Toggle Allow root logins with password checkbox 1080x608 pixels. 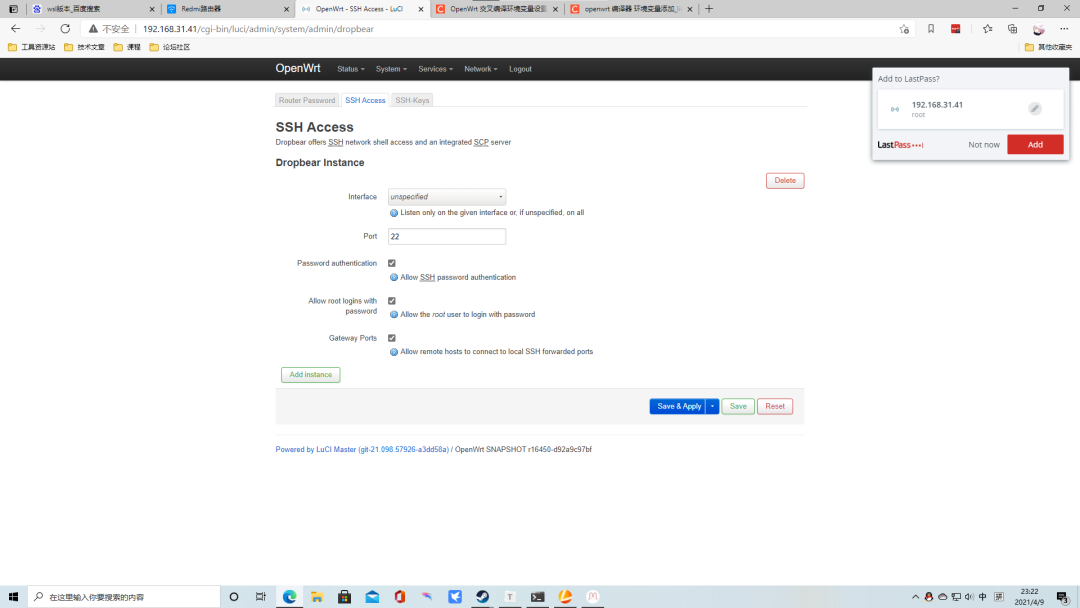point(392,301)
